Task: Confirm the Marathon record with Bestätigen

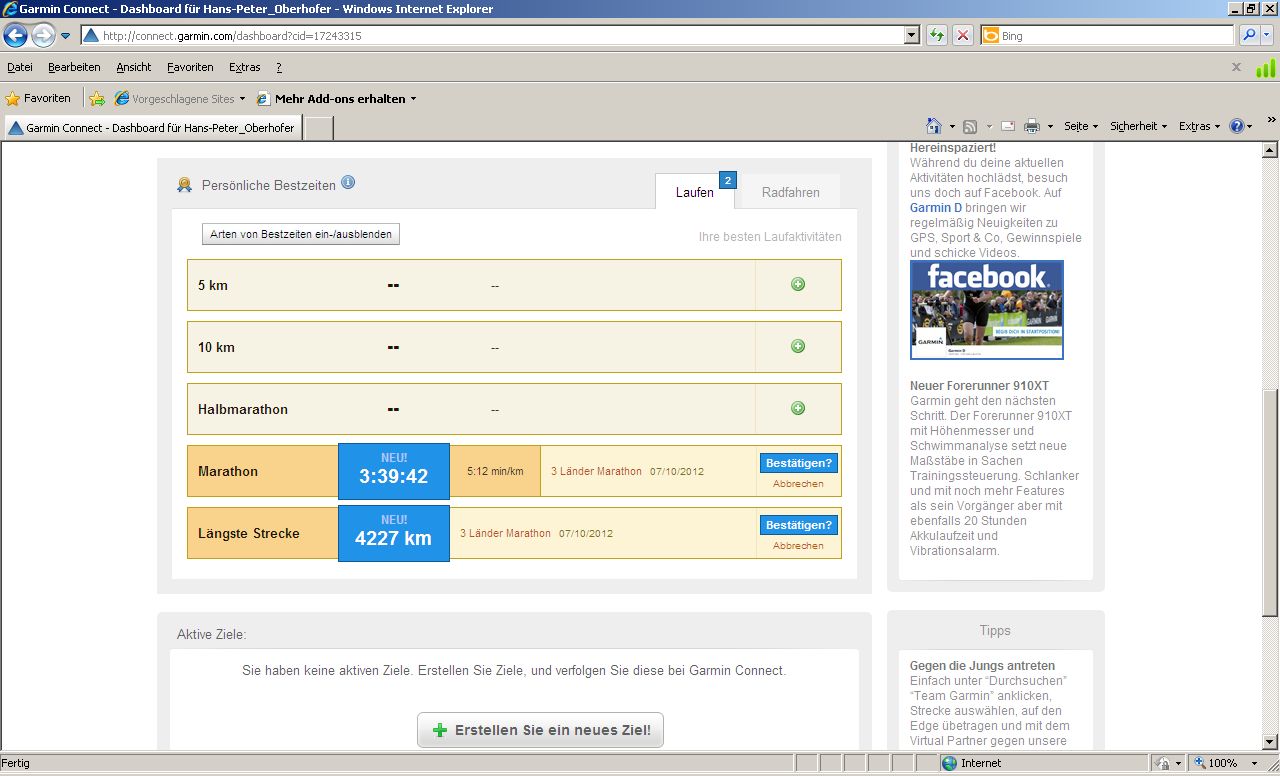Action: tap(798, 463)
